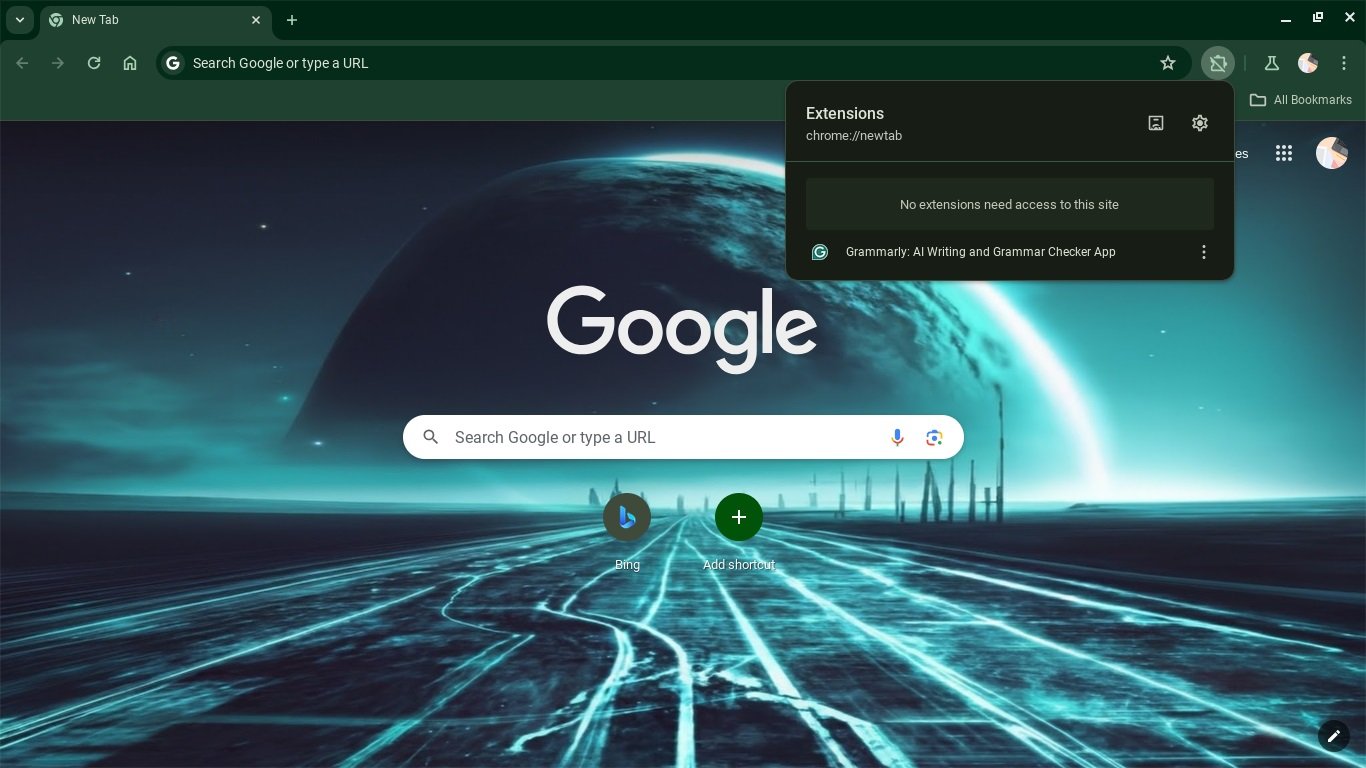Open the Google apps grid
1366x768 pixels.
(1284, 153)
